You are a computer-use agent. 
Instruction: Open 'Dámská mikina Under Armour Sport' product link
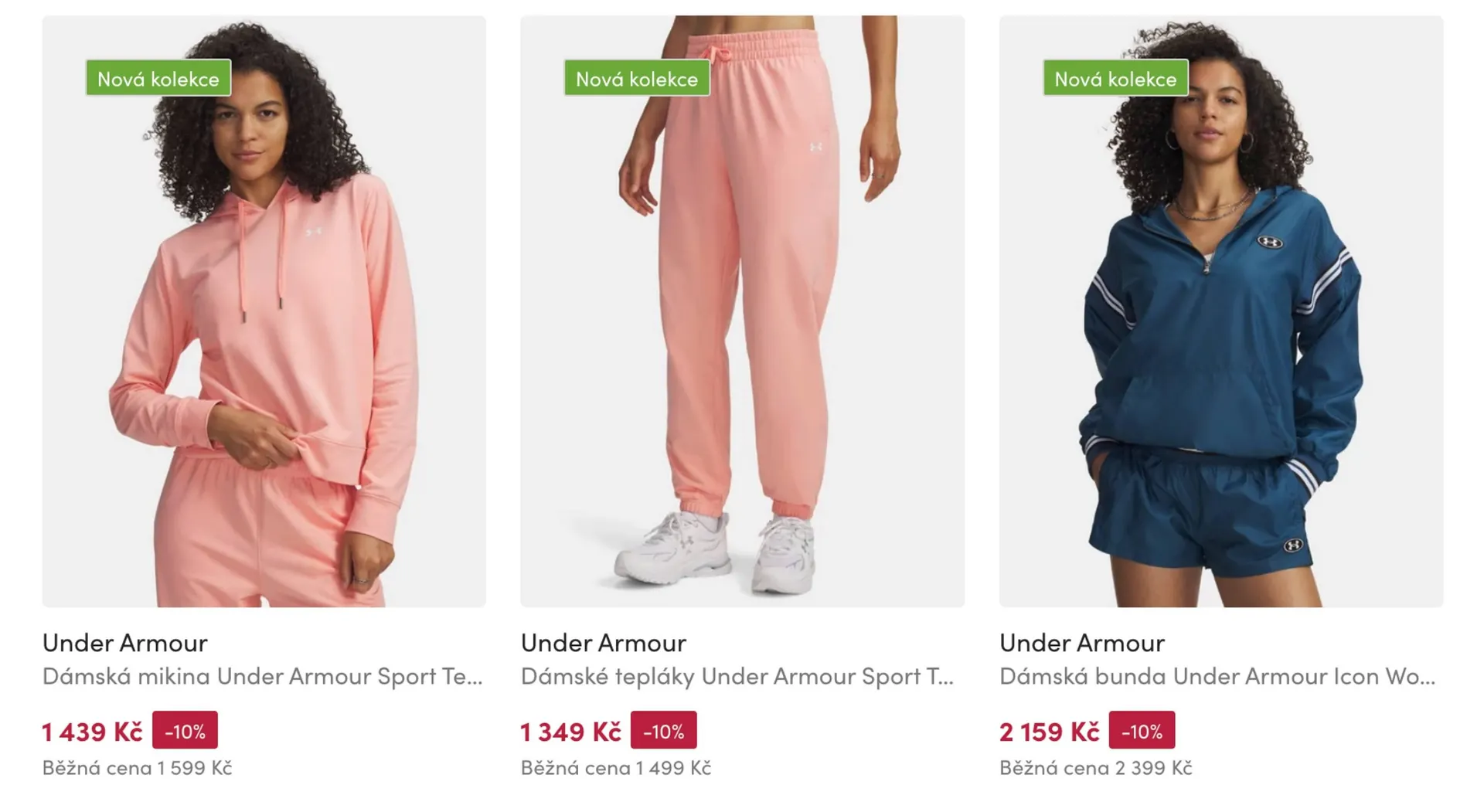(x=263, y=676)
